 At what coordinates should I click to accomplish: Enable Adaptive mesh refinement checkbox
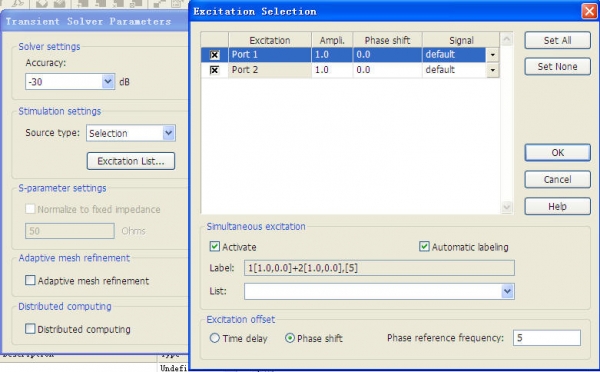click(x=30, y=280)
